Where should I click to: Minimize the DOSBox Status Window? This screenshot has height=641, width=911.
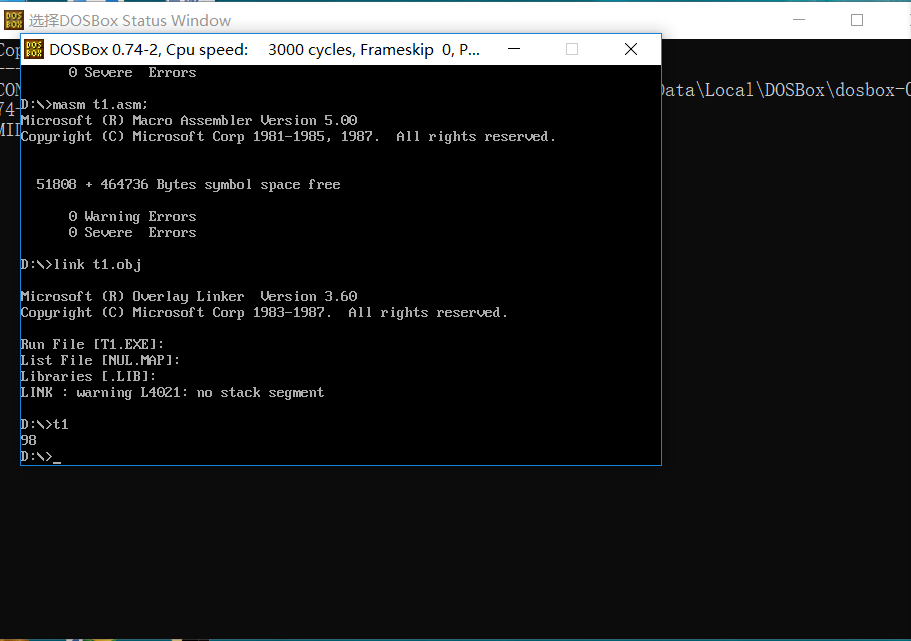click(x=799, y=20)
